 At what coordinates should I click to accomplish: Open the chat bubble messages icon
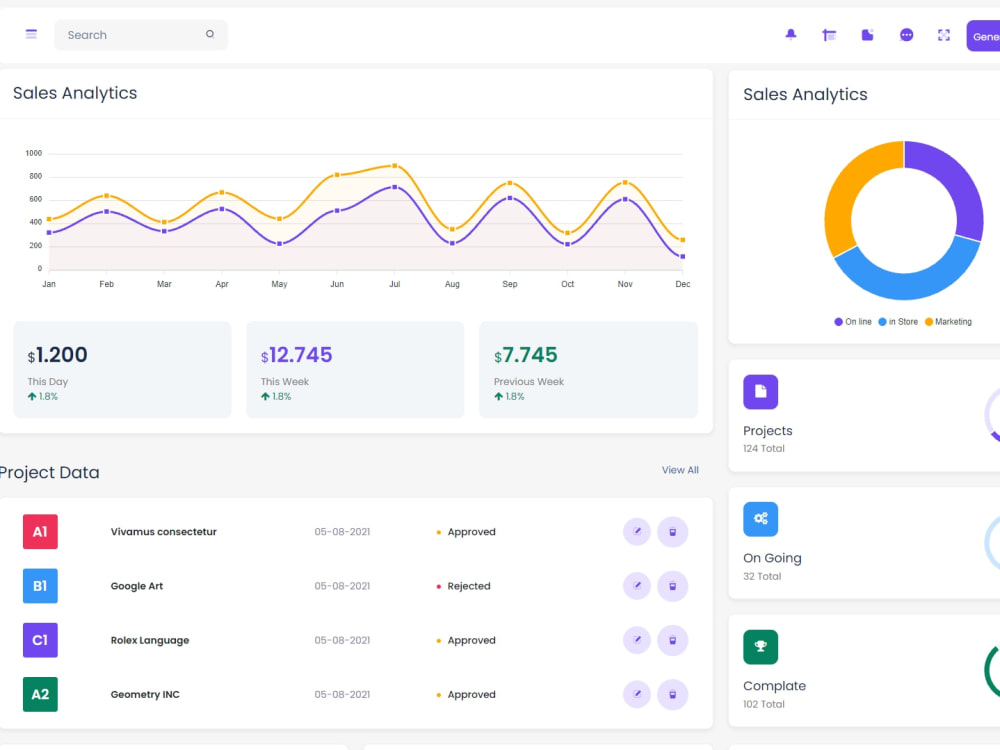tap(906, 35)
